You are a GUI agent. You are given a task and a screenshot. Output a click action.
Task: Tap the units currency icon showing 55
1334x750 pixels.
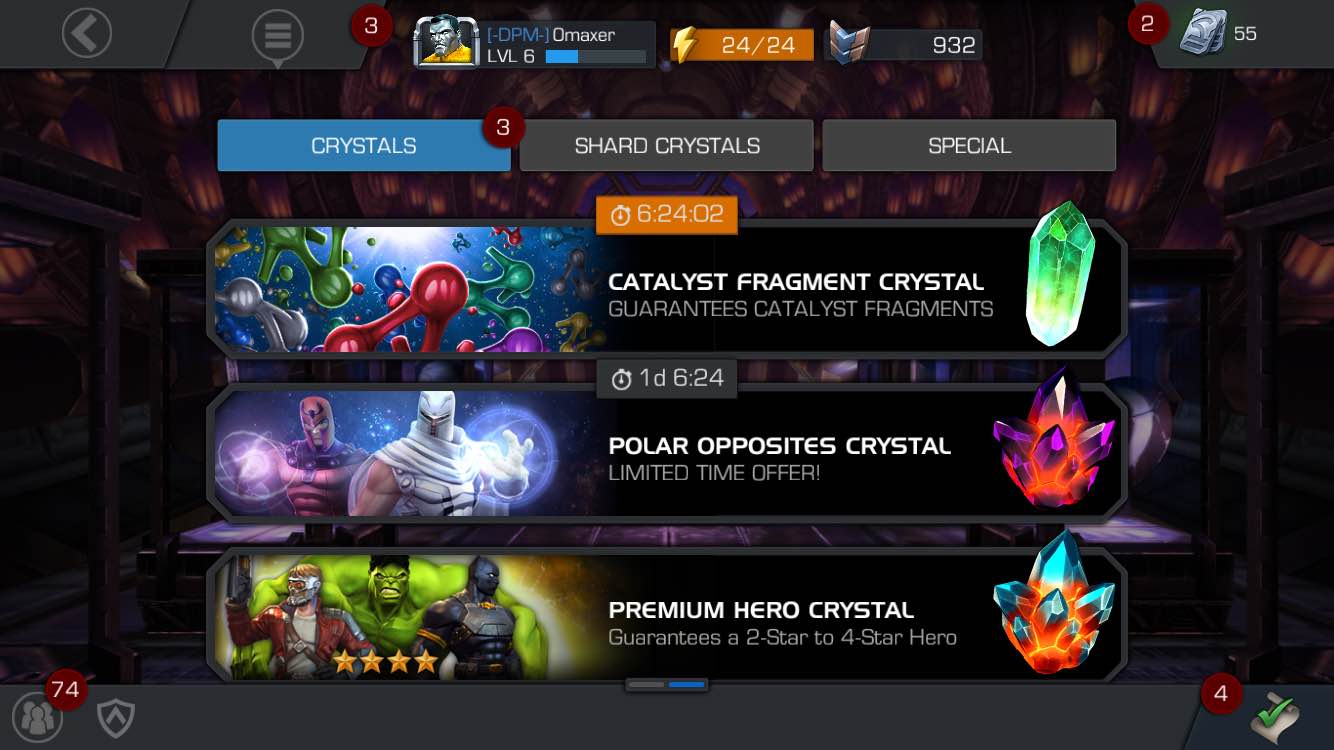click(x=1203, y=32)
